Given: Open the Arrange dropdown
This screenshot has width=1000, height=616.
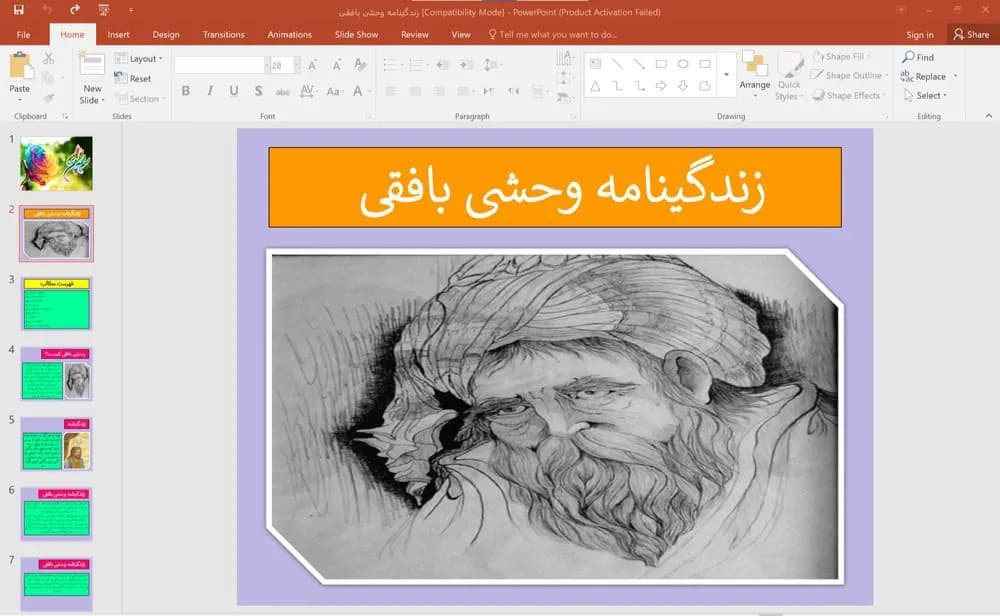Looking at the screenshot, I should tap(755, 75).
